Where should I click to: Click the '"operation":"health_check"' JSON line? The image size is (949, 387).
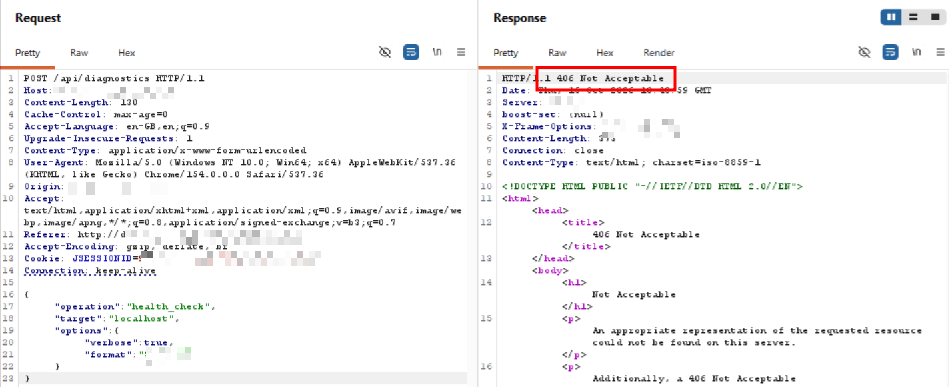pyautogui.click(x=135, y=306)
